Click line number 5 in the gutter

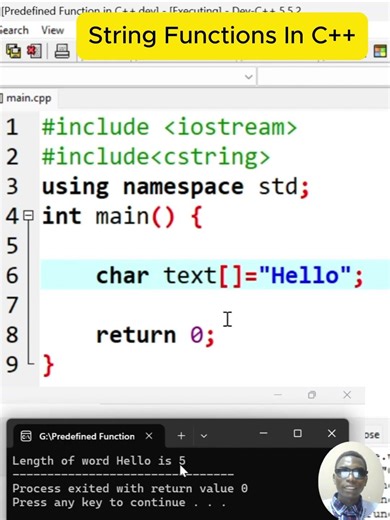12,246
